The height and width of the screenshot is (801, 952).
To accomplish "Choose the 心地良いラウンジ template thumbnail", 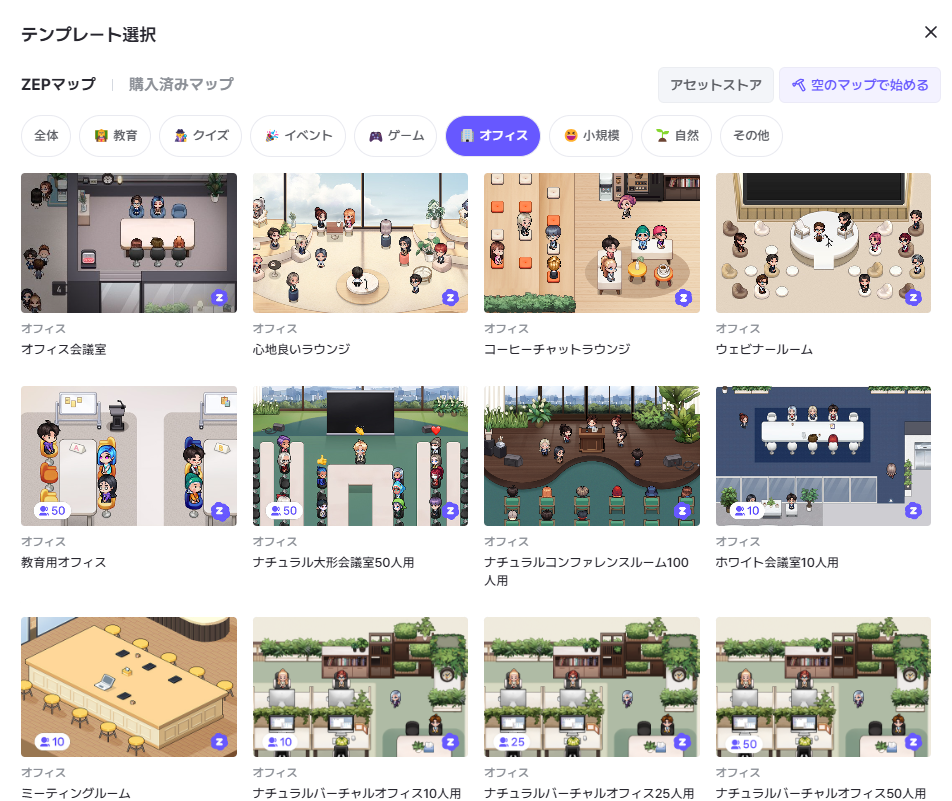I will tap(360, 243).
